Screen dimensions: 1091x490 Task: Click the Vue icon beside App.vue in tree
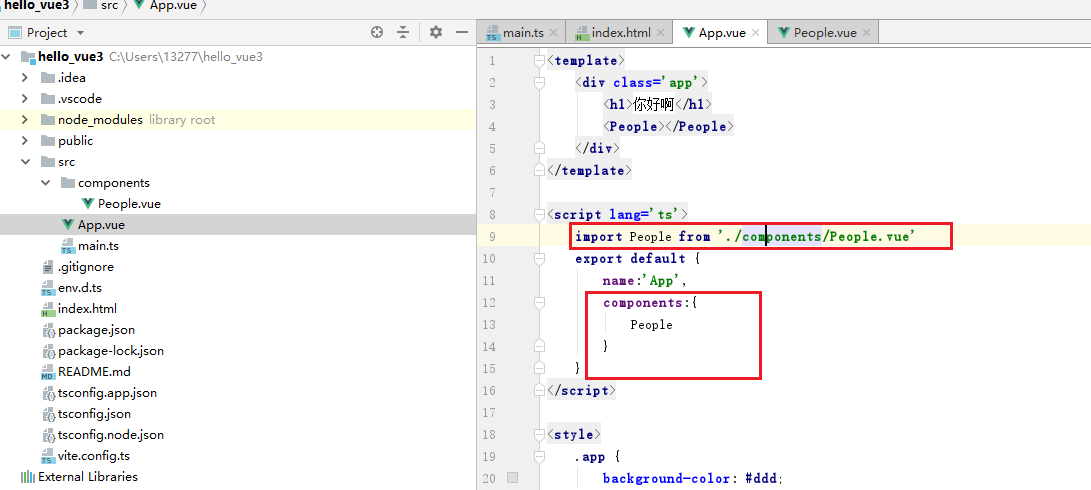[x=67, y=225]
